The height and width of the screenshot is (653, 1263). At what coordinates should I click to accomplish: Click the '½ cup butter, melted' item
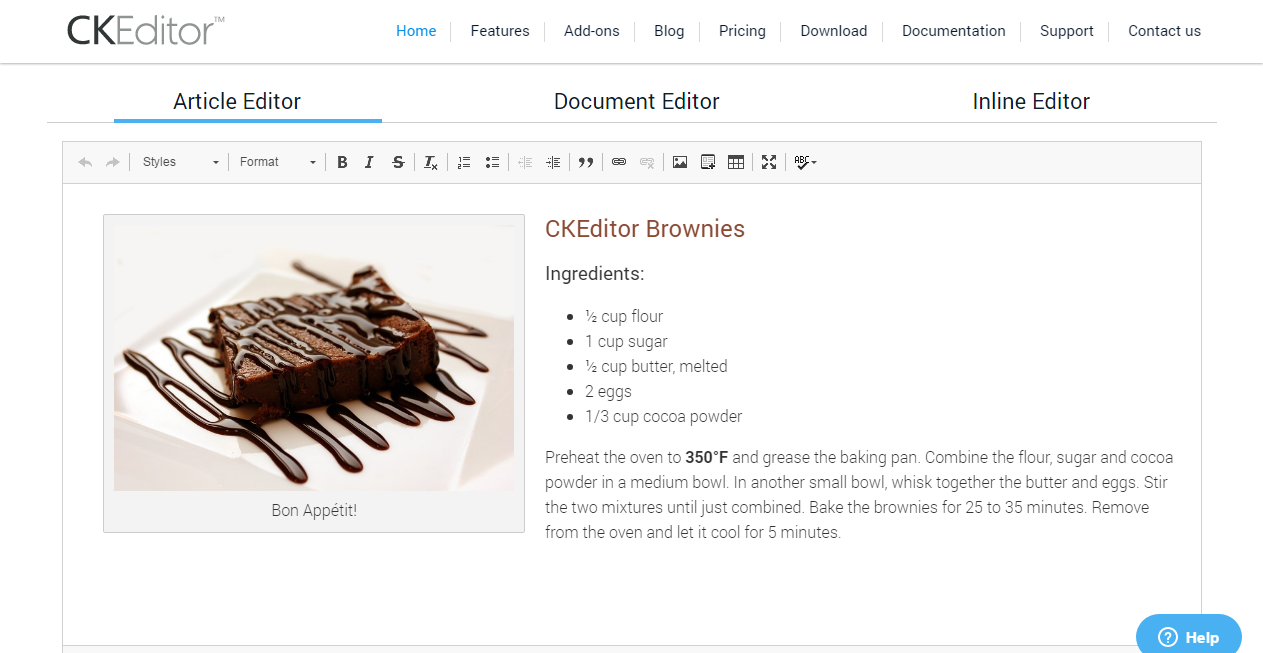(x=656, y=366)
